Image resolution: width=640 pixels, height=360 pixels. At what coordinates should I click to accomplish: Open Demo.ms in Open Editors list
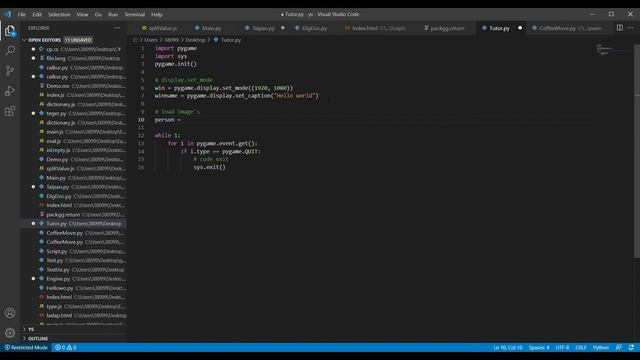pos(73,86)
